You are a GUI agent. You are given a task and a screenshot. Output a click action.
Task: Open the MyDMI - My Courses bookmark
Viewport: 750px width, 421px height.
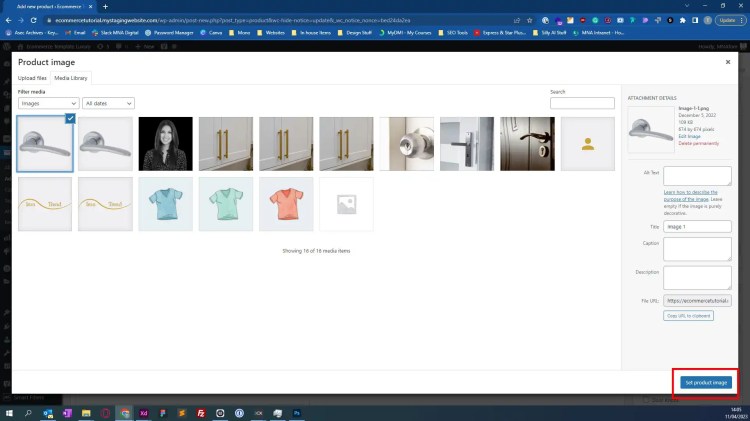pos(405,33)
